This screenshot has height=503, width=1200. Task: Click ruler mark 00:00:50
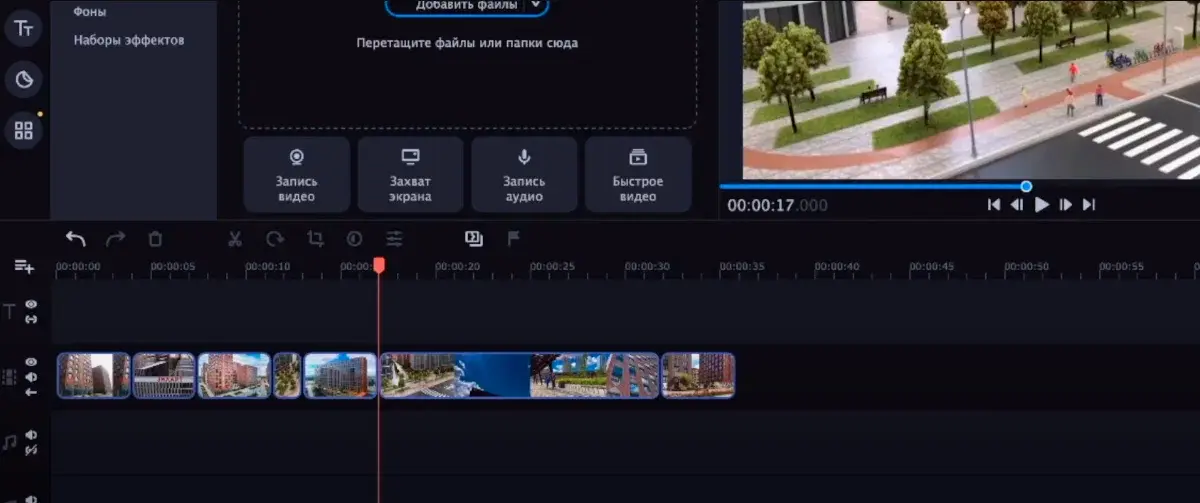(1027, 267)
